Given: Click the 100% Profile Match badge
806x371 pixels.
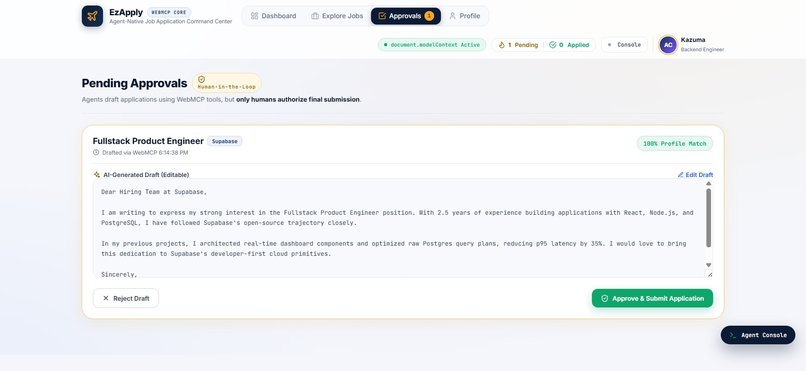Looking at the screenshot, I should 674,143.
